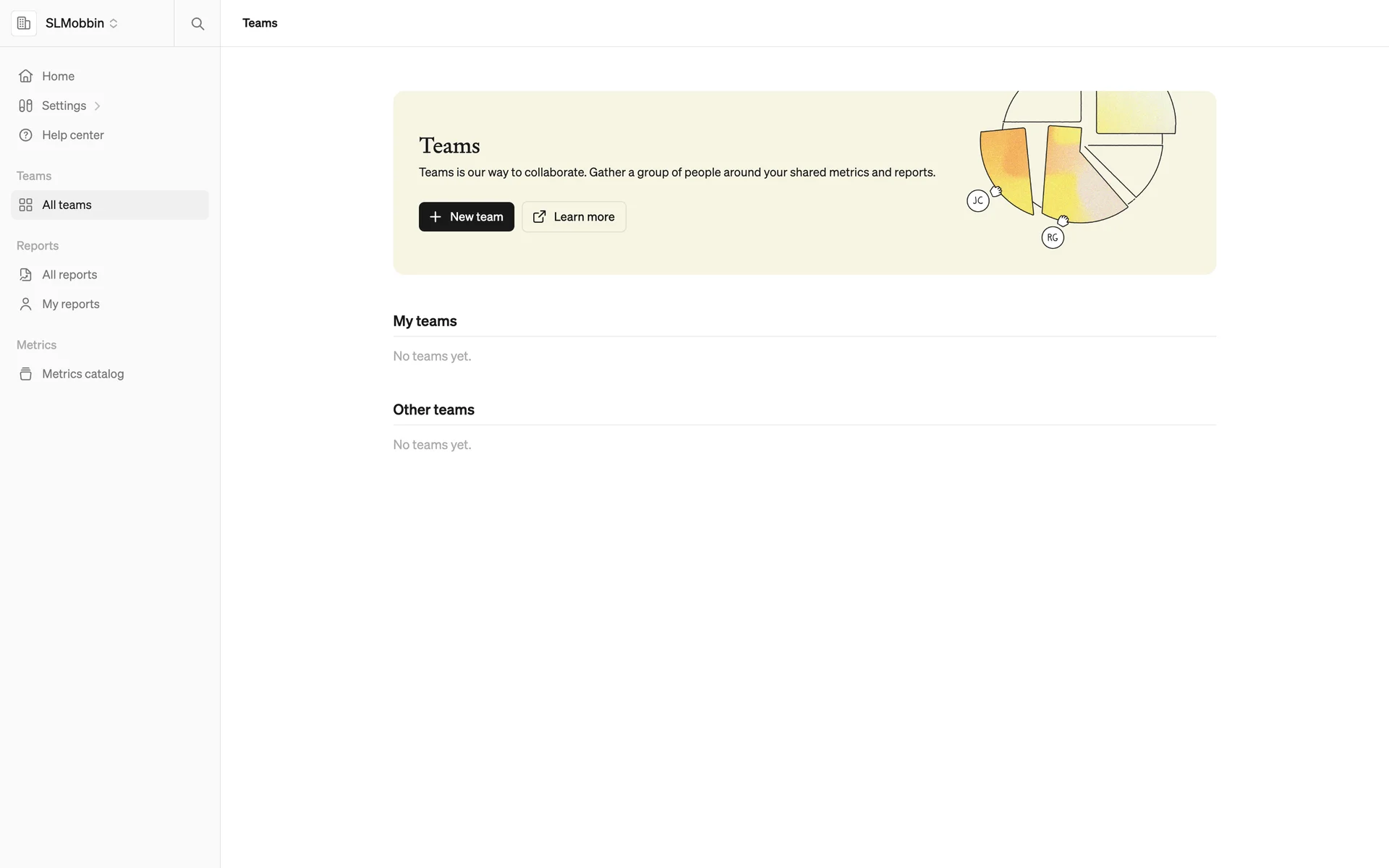The width and height of the screenshot is (1389, 868).
Task: Click the JC avatar in illustration
Action: click(x=977, y=201)
